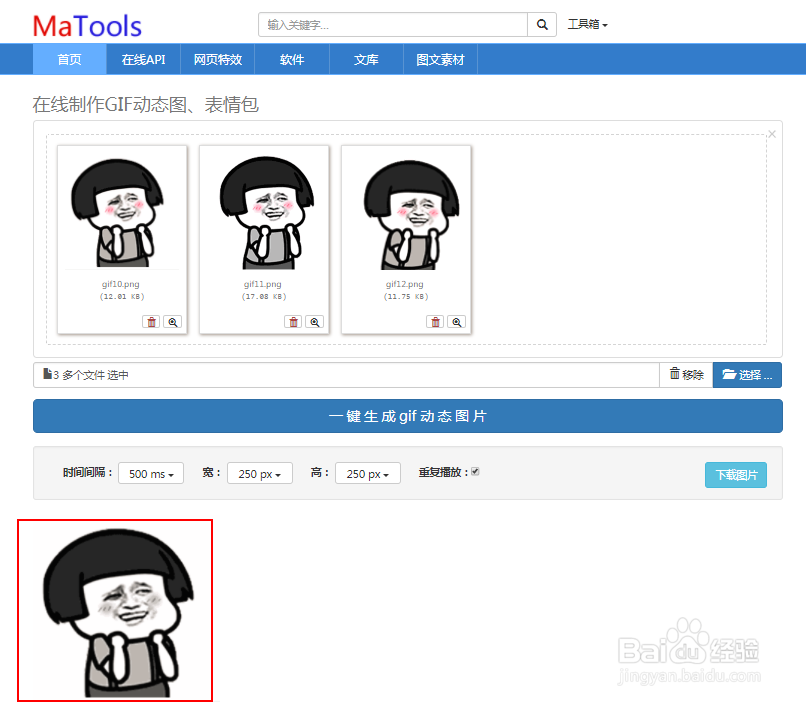The image size is (806, 704).
Task: Open the 网页特效 tab
Action: [x=218, y=60]
